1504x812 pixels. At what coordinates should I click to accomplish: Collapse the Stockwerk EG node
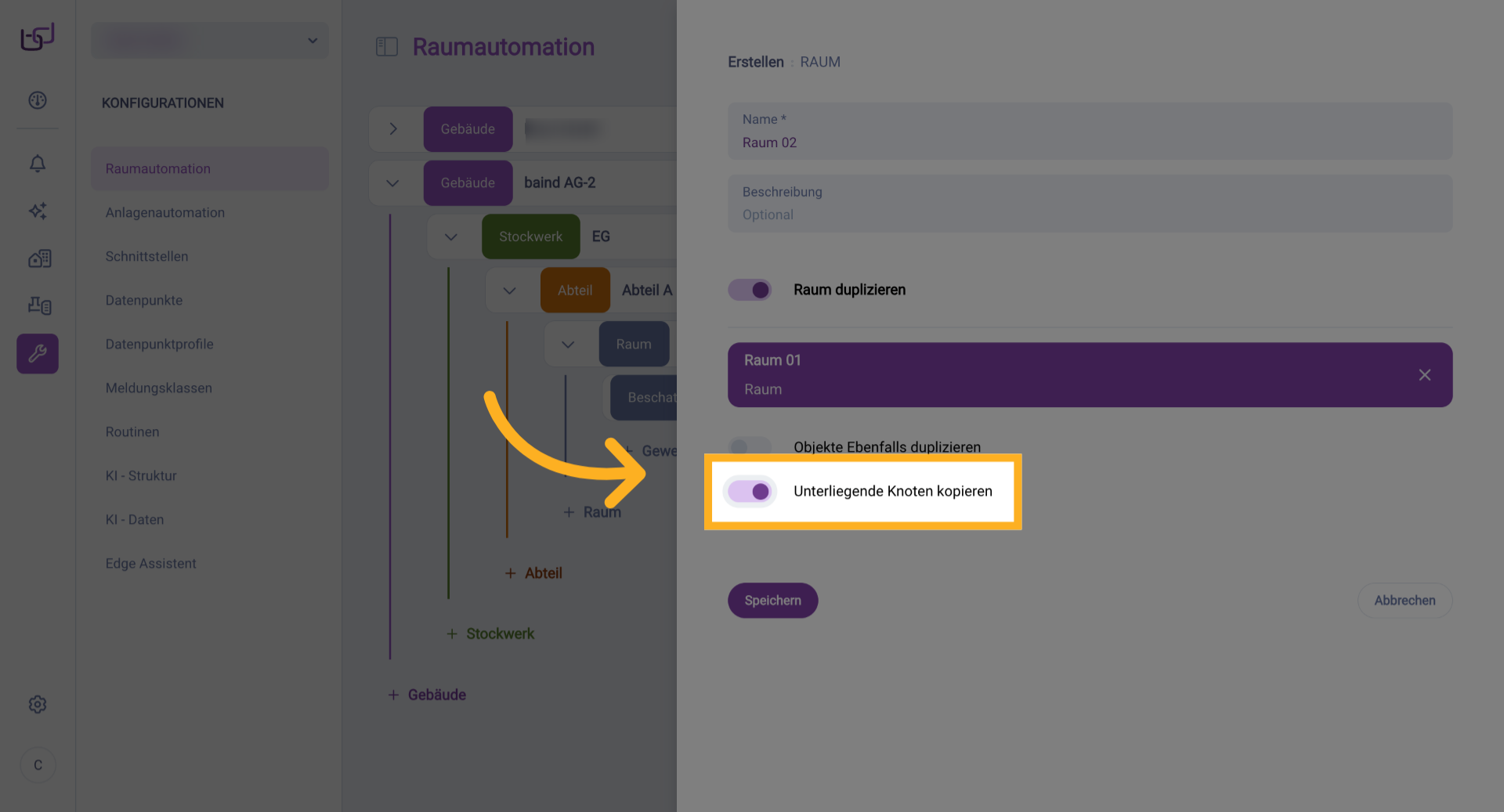(451, 236)
